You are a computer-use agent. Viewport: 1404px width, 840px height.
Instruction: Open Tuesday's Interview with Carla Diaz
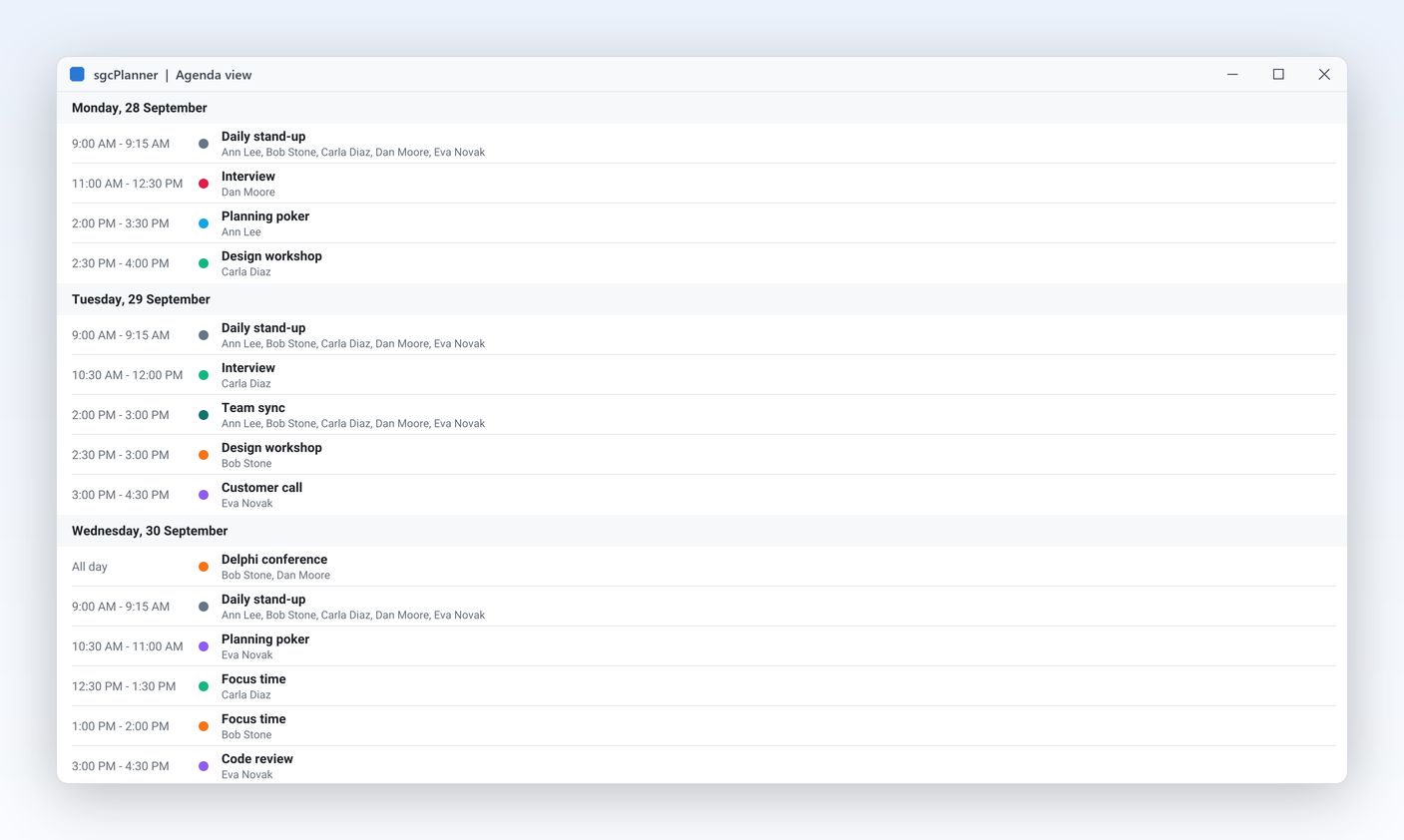pyautogui.click(x=248, y=368)
